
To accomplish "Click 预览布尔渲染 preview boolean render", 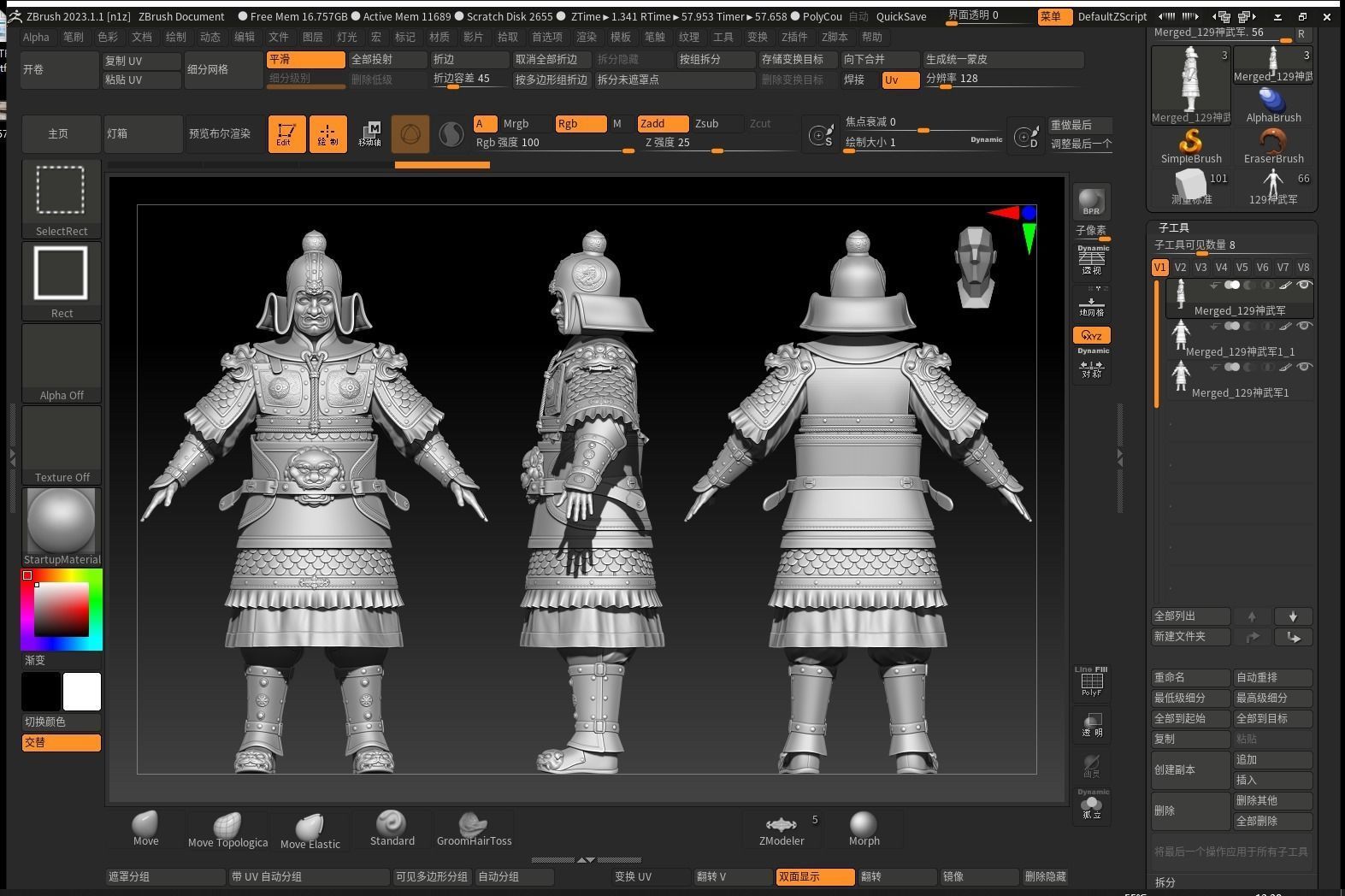I will click(x=225, y=134).
